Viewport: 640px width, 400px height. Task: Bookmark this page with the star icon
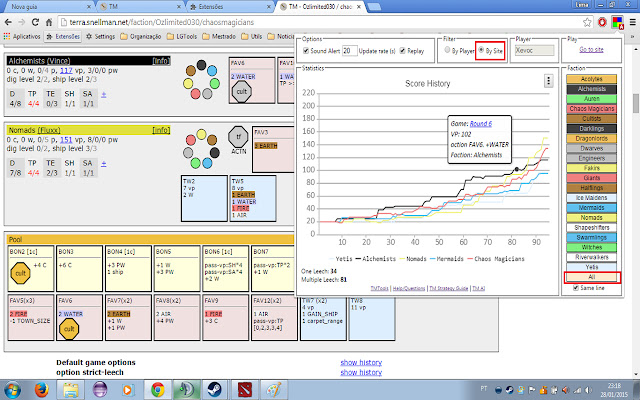587,22
